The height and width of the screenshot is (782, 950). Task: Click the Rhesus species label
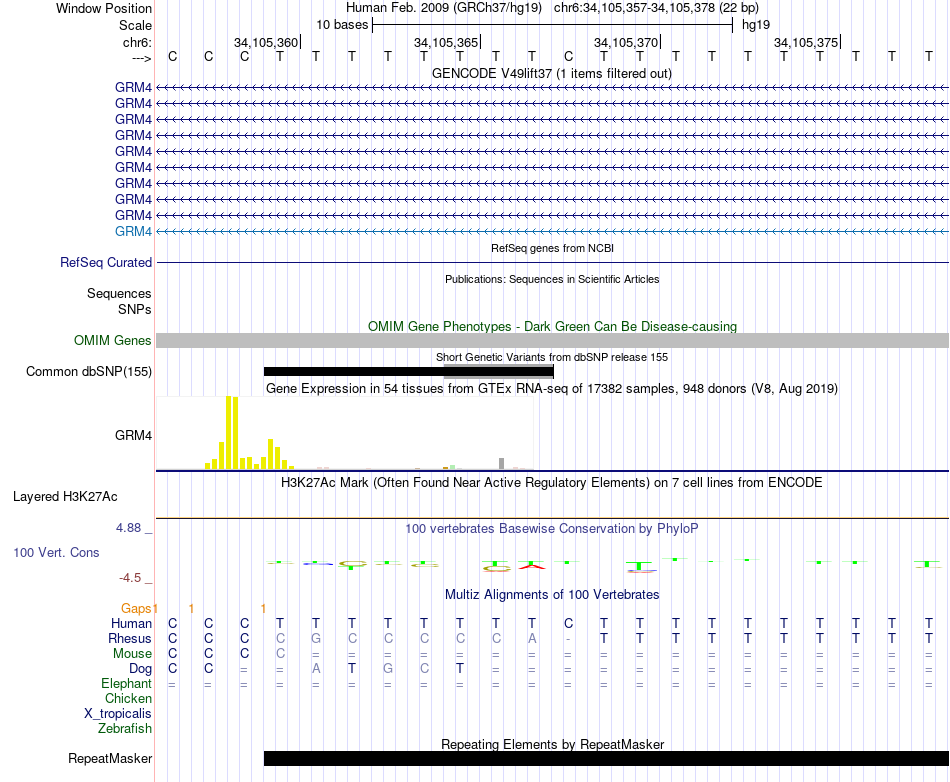(130, 638)
